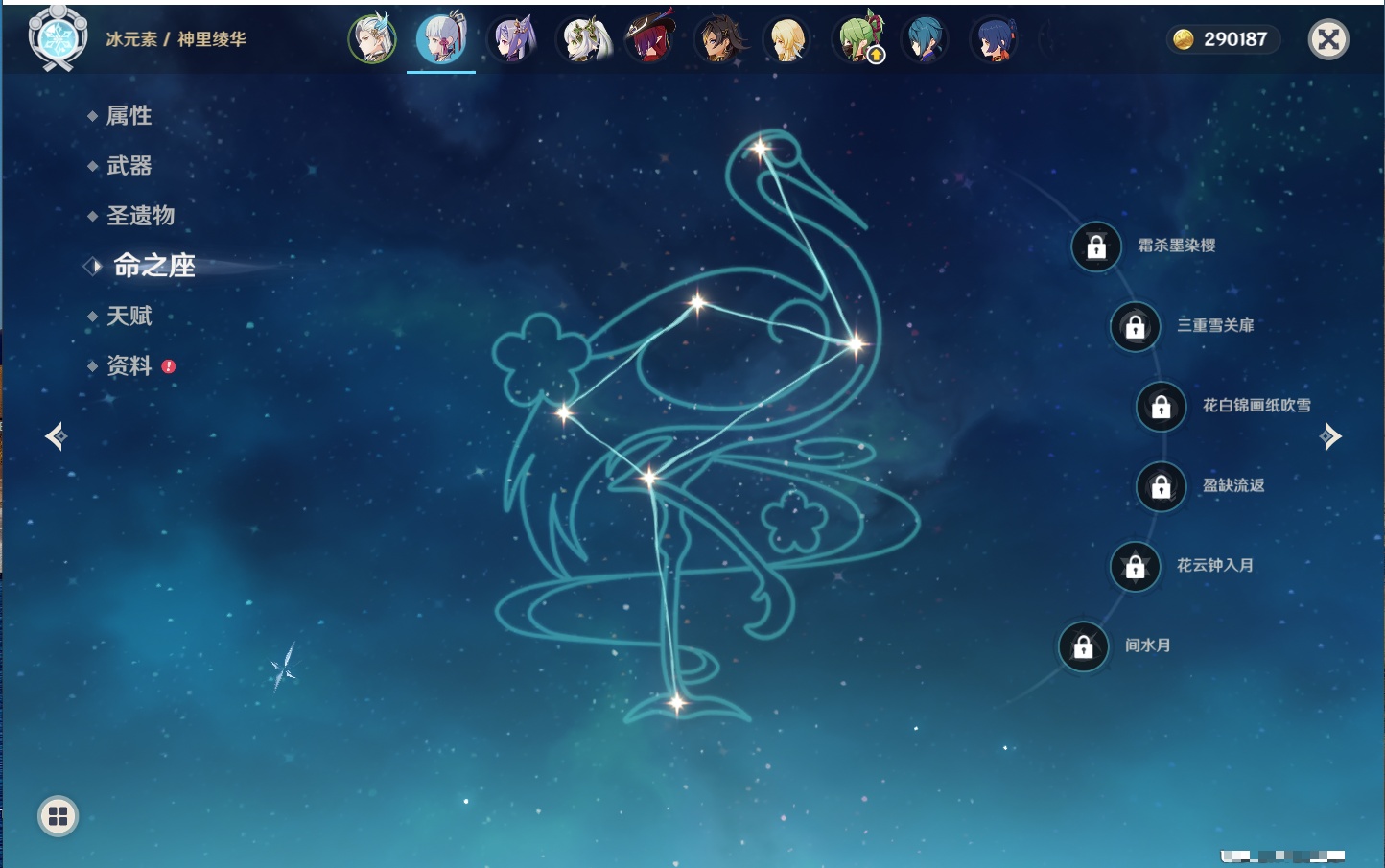This screenshot has width=1385, height=868.
Task: Click the locked 花云钟入月 constellation node
Action: [x=1136, y=566]
